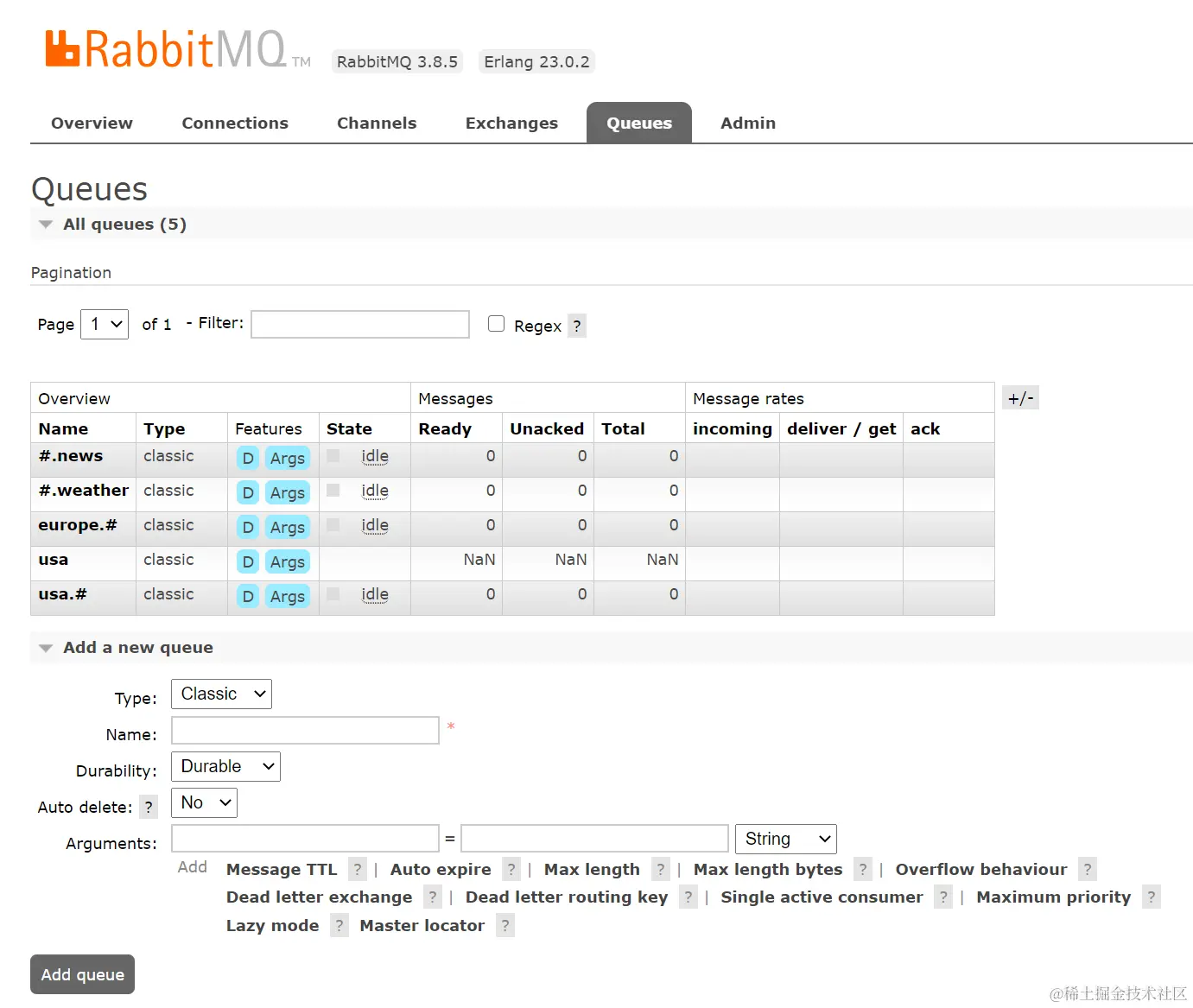
Task: Click the +/- column toggle button
Action: [1020, 398]
